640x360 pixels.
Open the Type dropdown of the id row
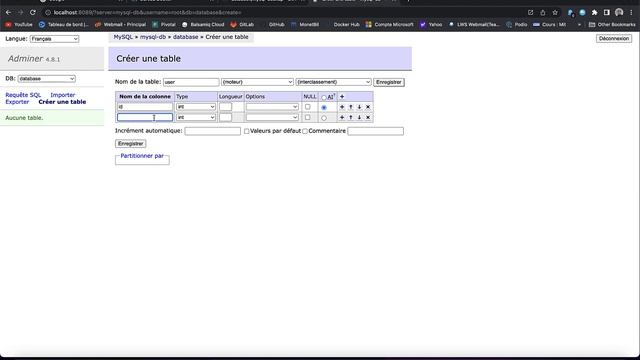pos(196,107)
